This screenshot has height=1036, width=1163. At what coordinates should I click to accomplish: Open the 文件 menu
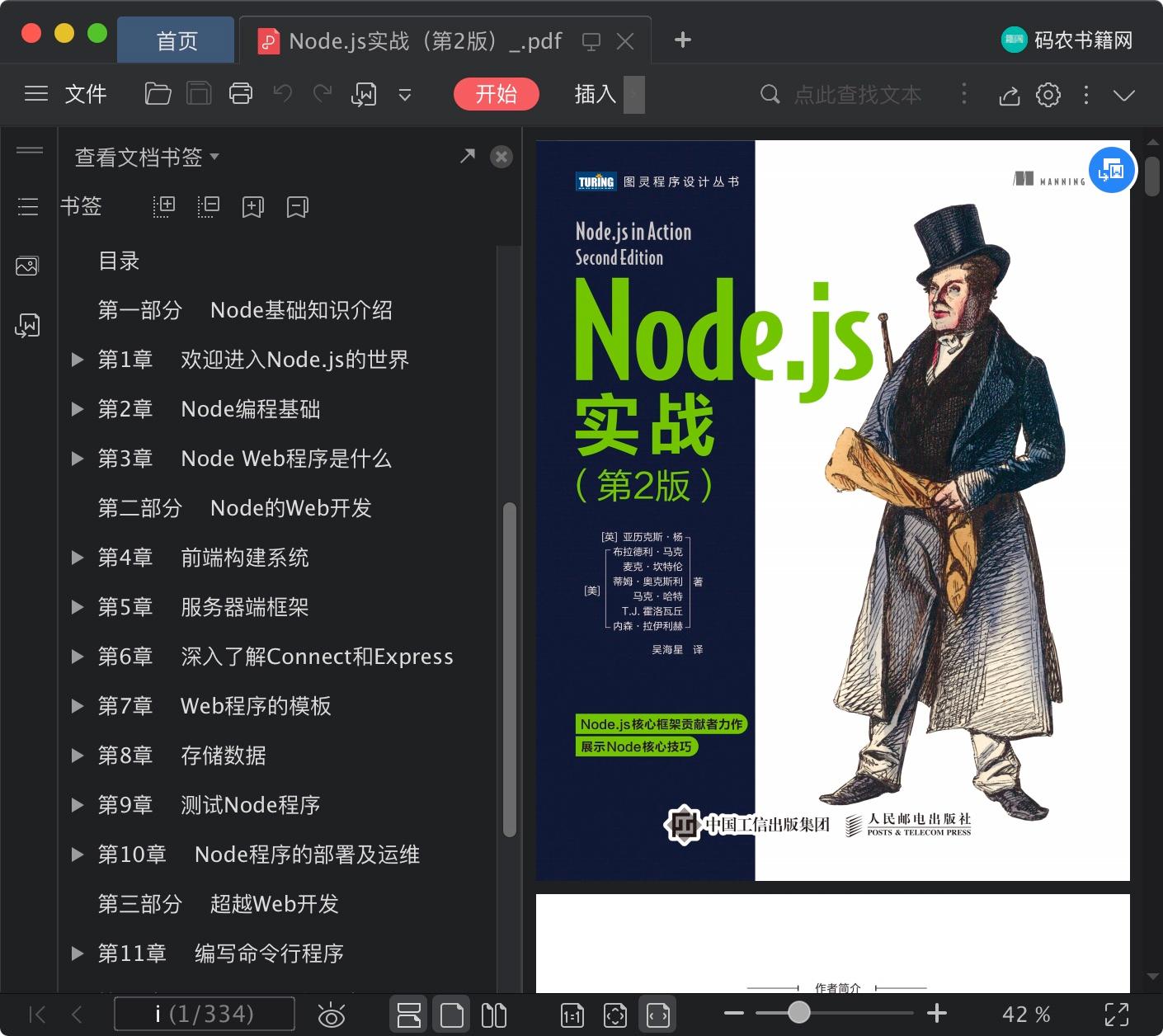pos(86,94)
